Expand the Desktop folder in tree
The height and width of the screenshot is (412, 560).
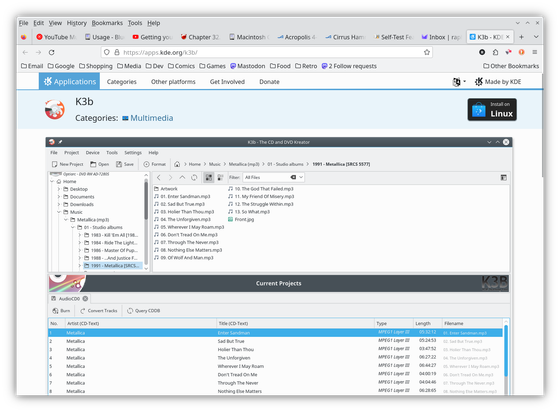coord(59,189)
